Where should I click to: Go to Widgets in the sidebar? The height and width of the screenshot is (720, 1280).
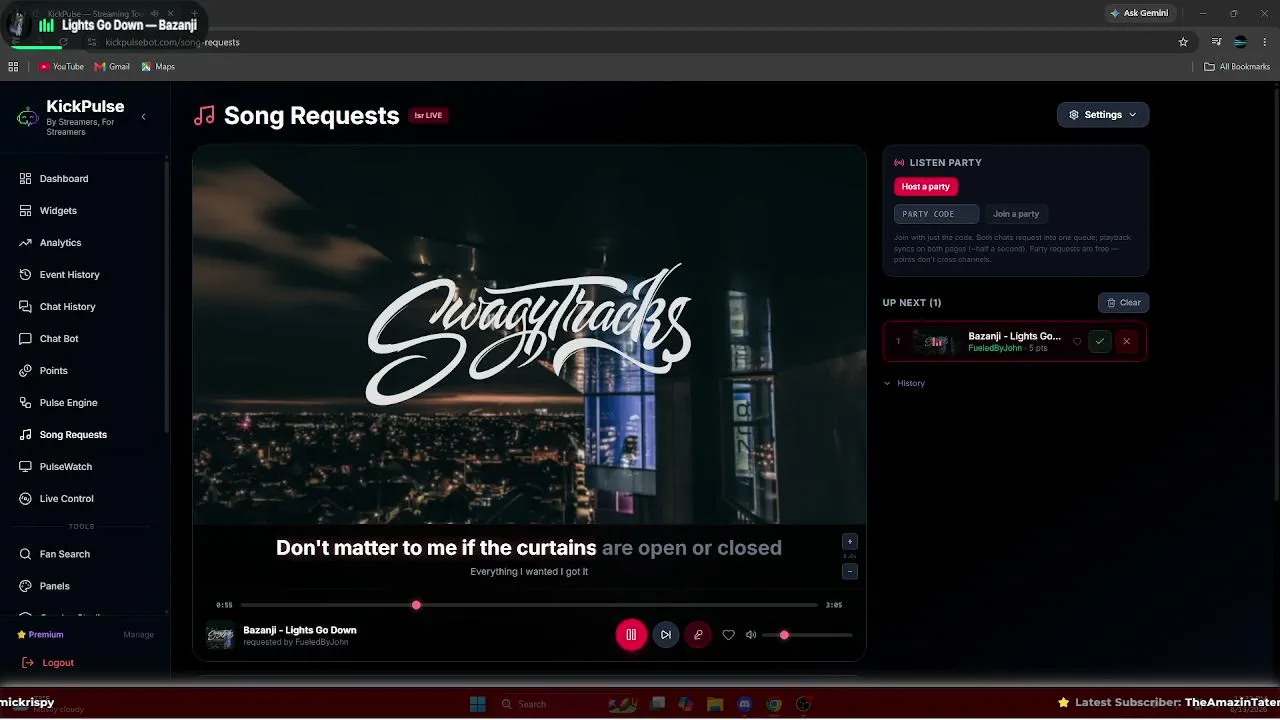58,211
